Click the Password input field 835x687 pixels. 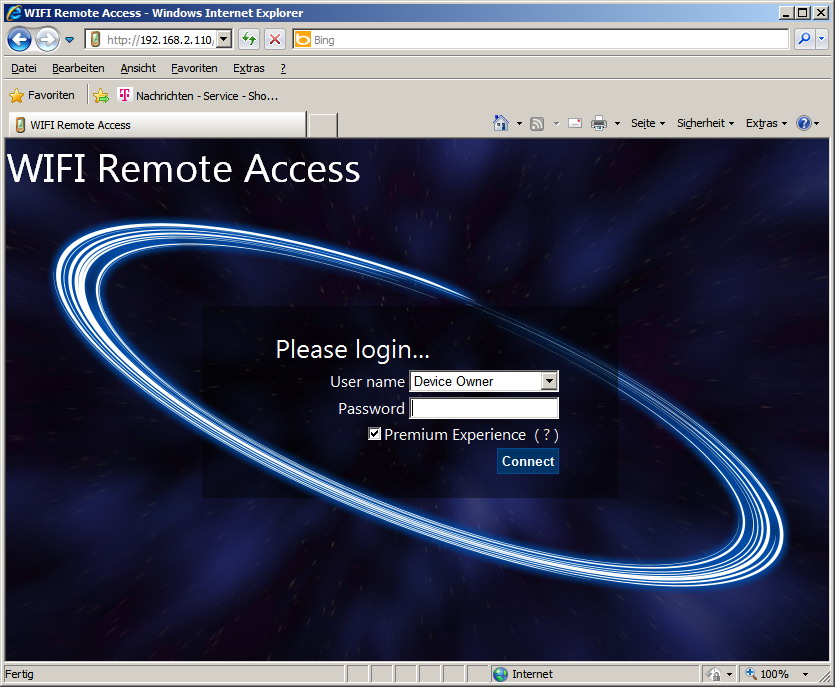click(484, 408)
